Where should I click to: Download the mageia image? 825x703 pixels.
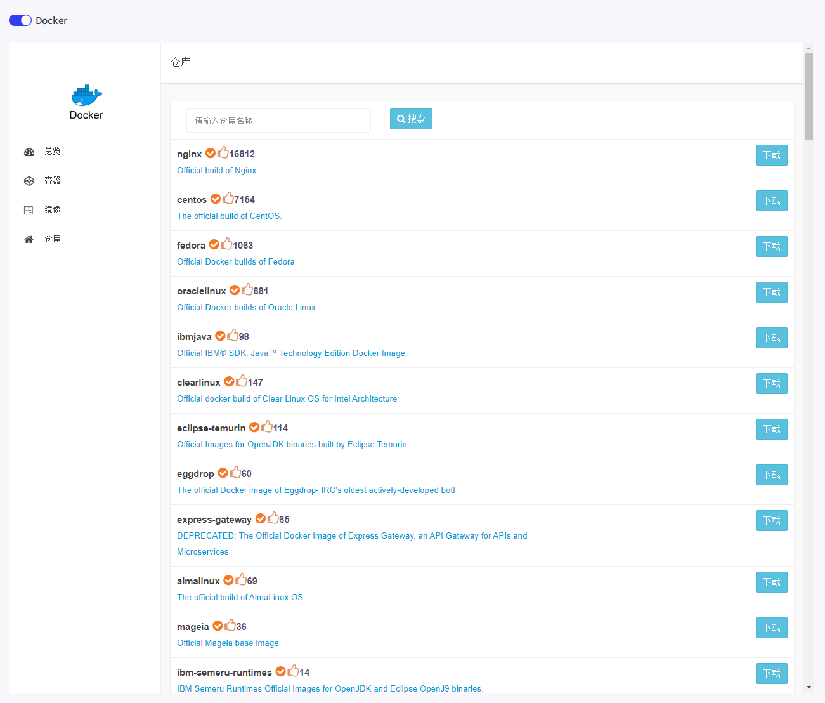[772, 628]
